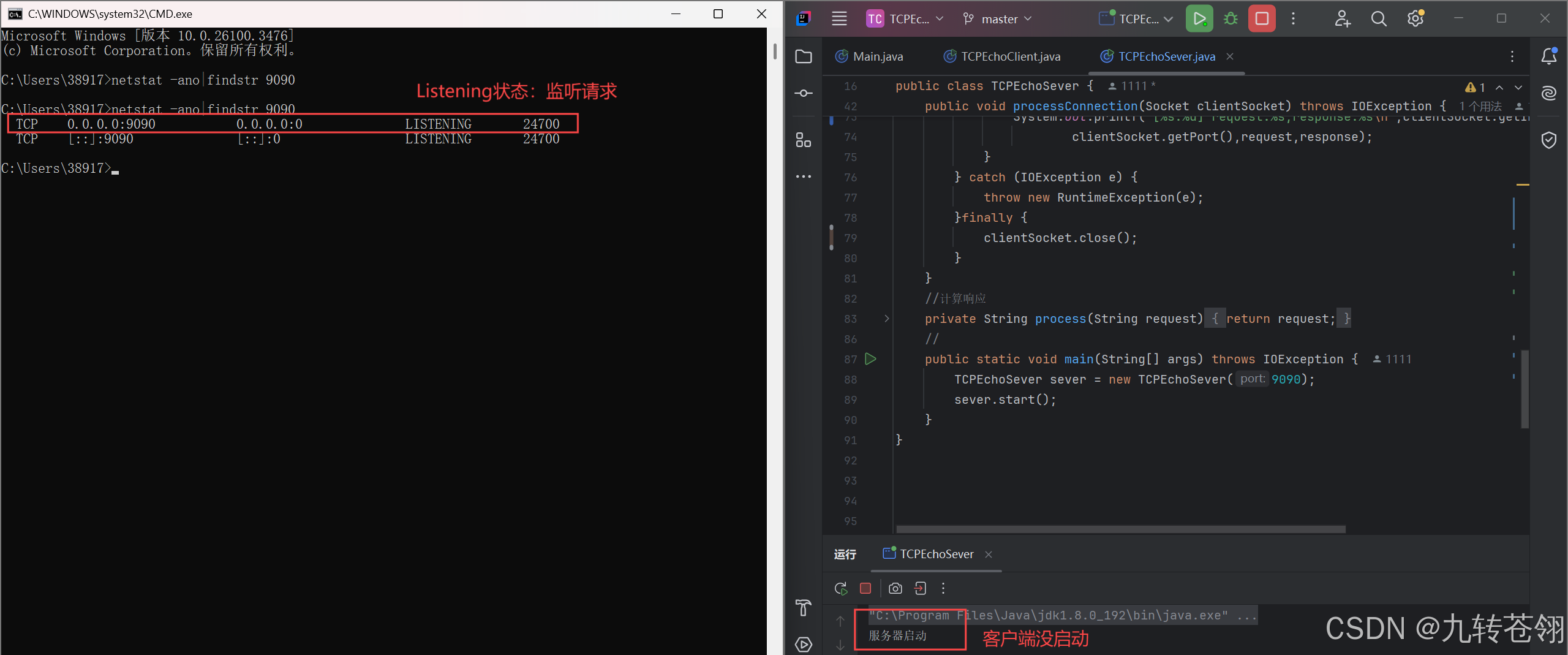This screenshot has height=655, width=1568.
Task: Open the Run tool window in the left sidebar
Action: click(x=804, y=644)
